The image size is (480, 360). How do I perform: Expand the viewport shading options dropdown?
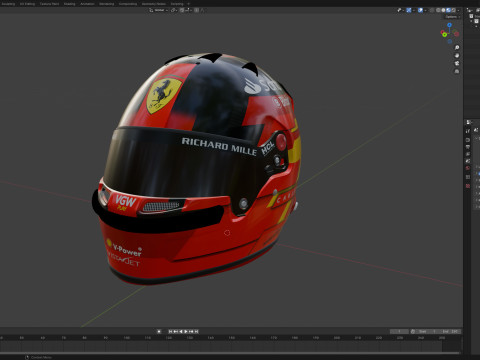[x=458, y=10]
